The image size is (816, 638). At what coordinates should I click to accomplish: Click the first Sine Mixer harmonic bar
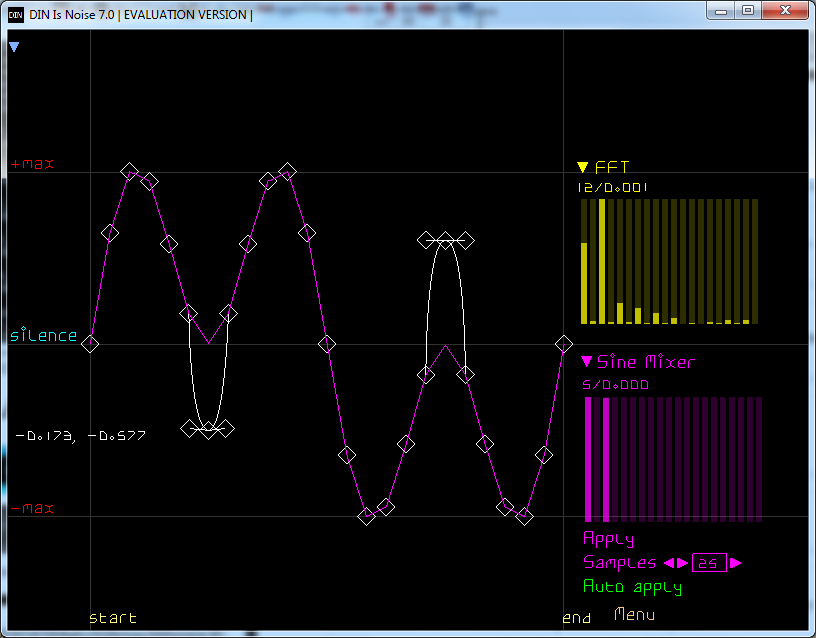(x=588, y=458)
